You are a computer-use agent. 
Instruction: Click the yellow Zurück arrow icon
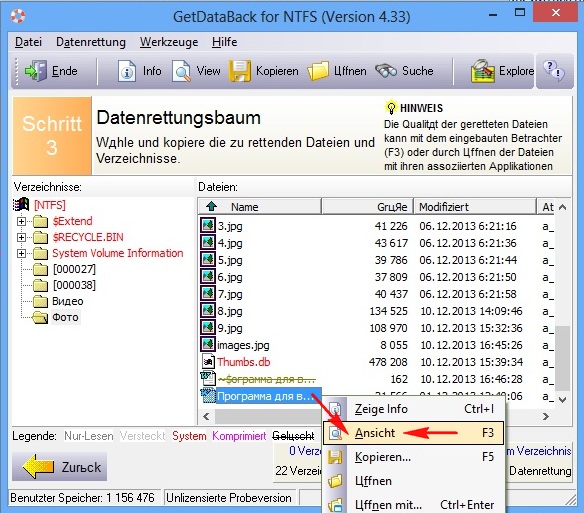(x=38, y=466)
